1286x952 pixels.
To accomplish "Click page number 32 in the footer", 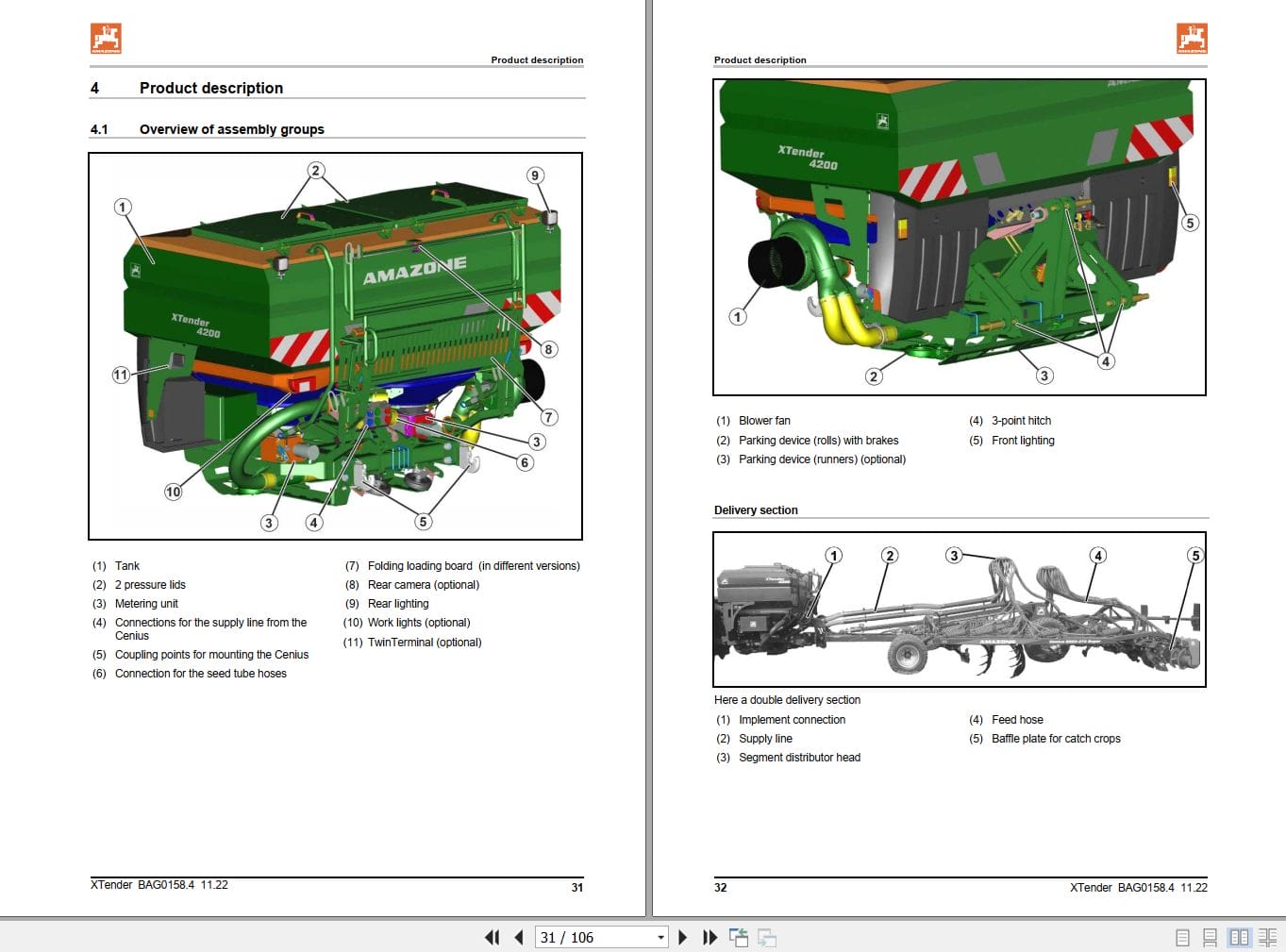I will point(721,887).
